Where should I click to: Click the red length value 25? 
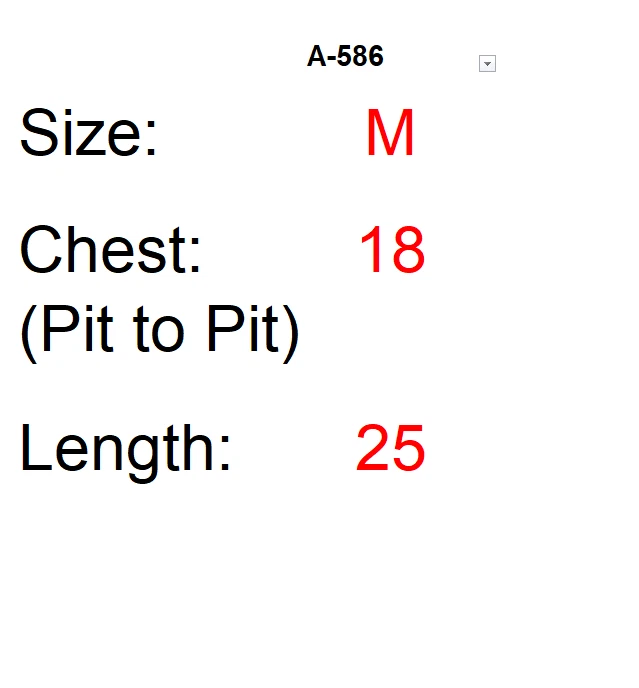click(390, 449)
